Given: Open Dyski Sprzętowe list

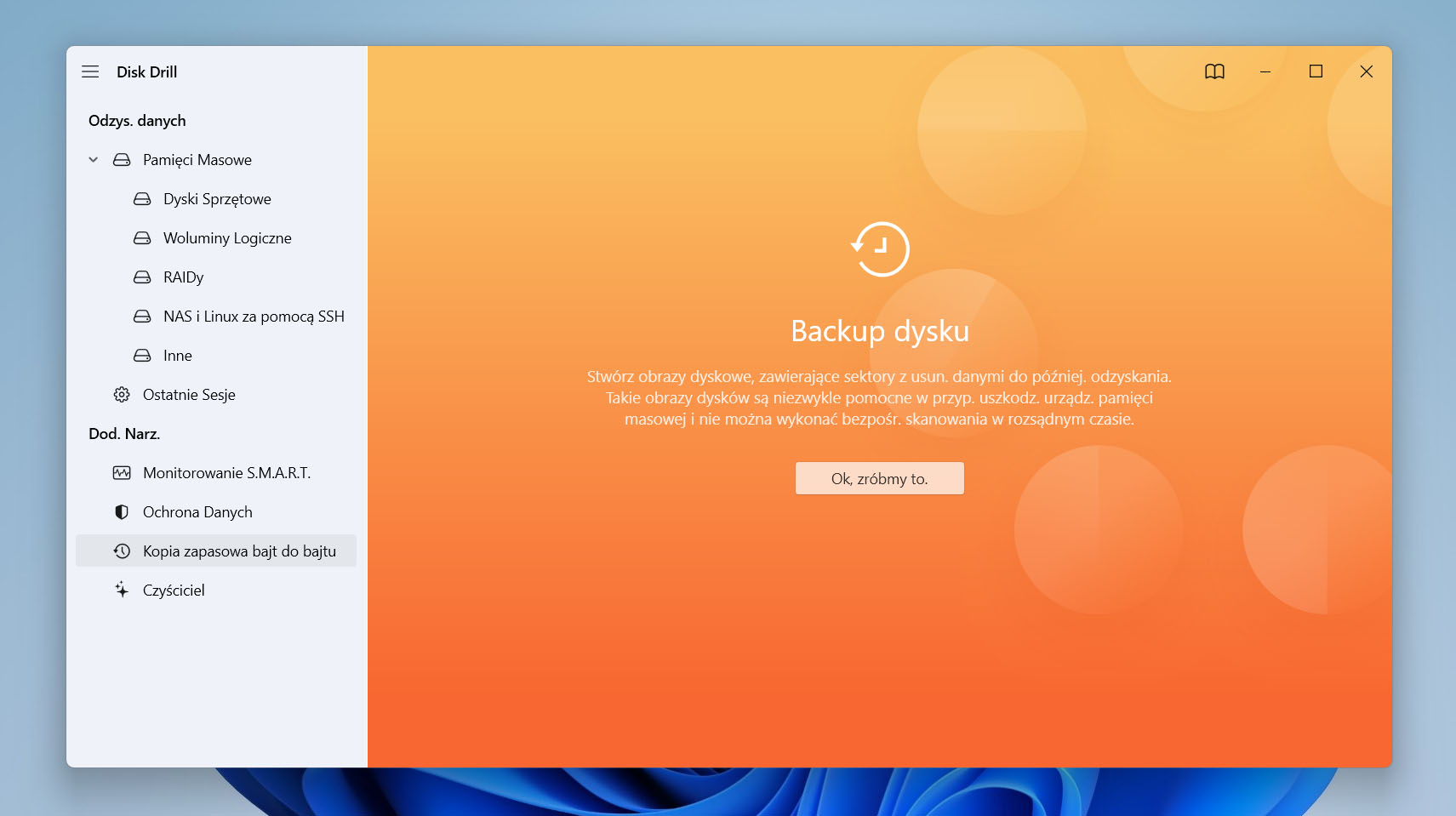Looking at the screenshot, I should (216, 199).
